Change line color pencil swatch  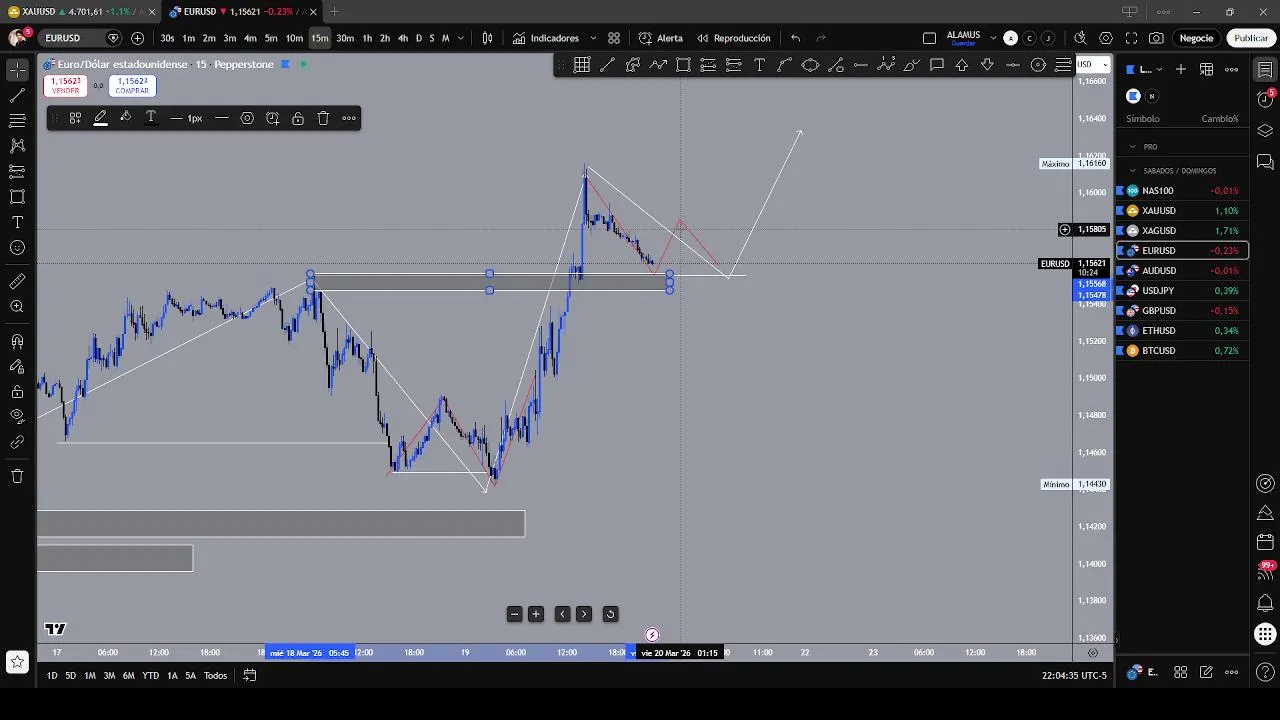pyautogui.click(x=100, y=118)
